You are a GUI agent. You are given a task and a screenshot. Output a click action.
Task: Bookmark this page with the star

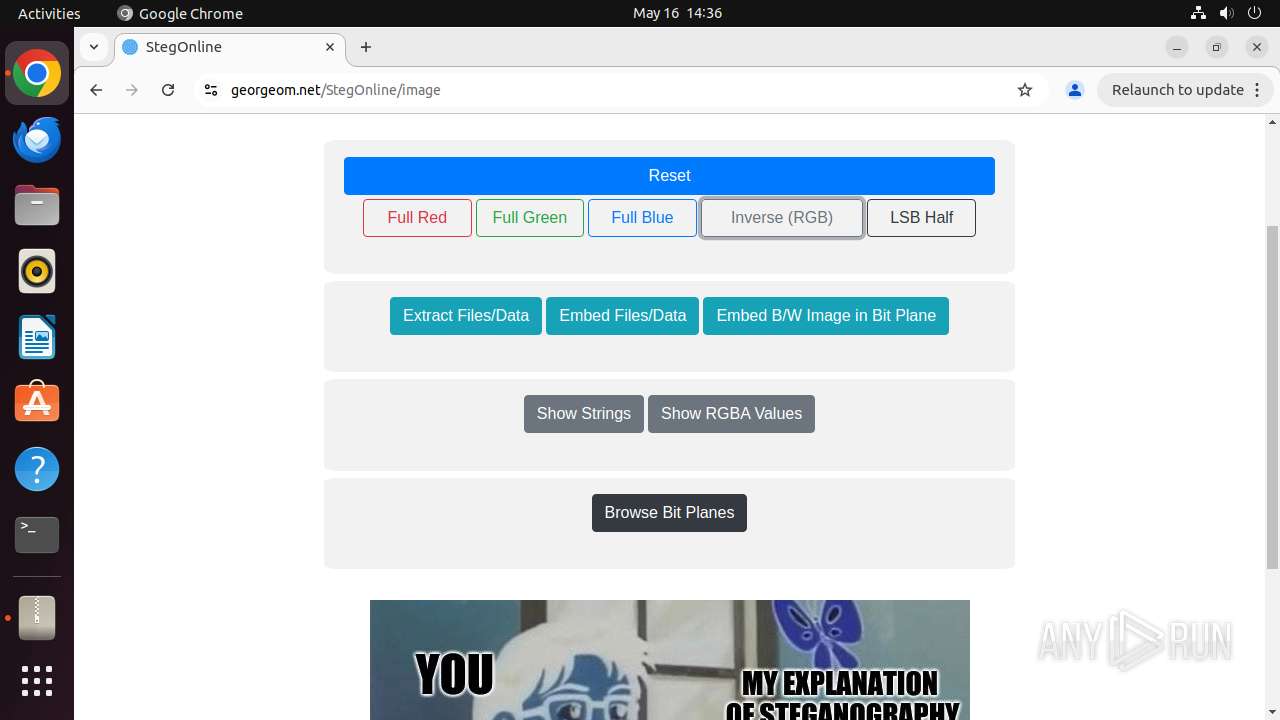pos(1025,90)
